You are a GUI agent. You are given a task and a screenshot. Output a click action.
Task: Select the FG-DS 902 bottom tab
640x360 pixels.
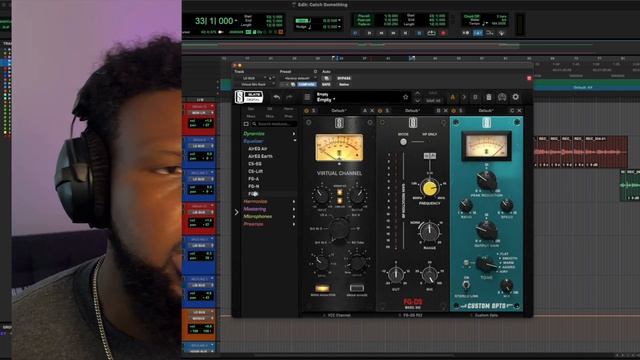[412, 315]
